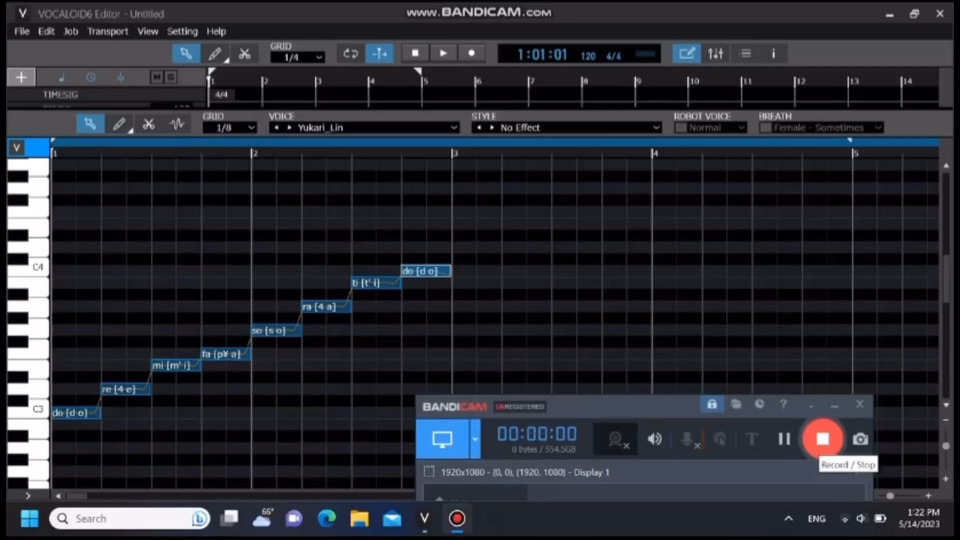Open the Help menu
Image resolution: width=960 pixels, height=540 pixels.
(x=216, y=31)
